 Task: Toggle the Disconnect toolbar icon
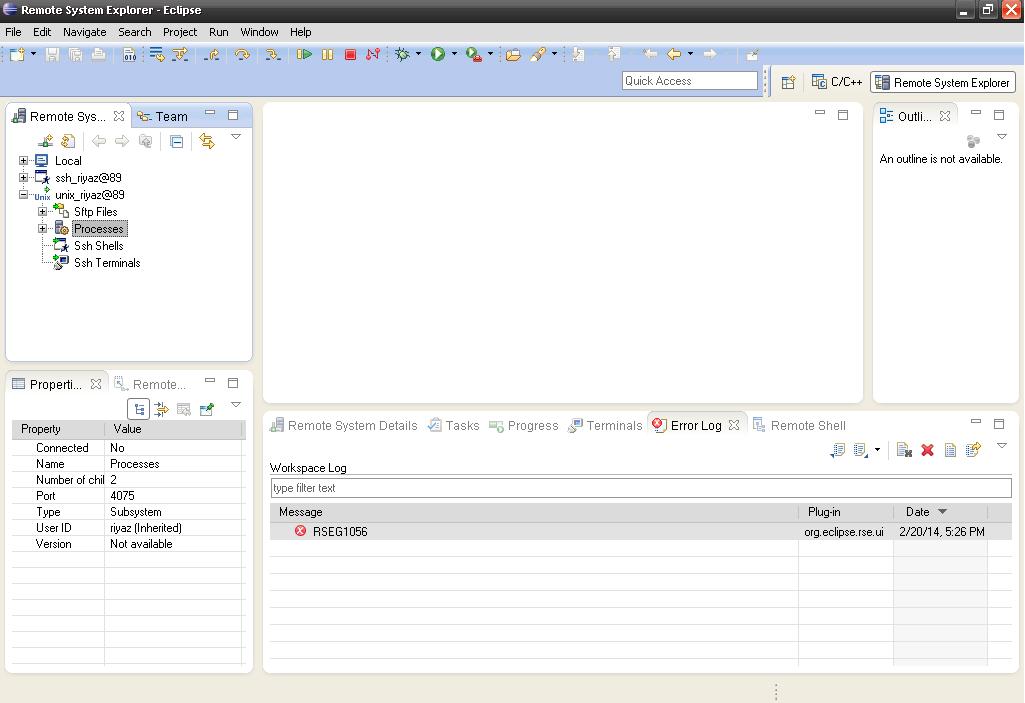click(373, 55)
